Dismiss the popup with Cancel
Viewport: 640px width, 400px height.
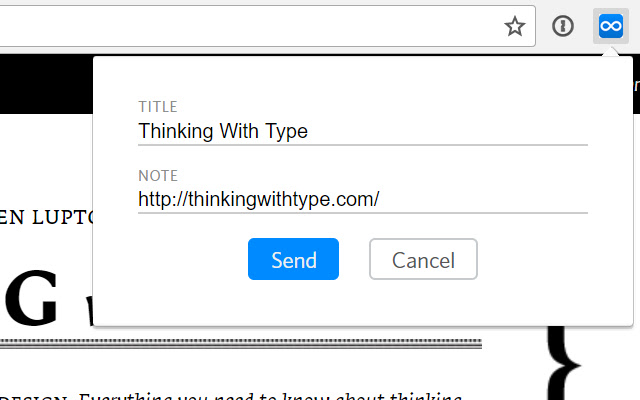click(423, 260)
